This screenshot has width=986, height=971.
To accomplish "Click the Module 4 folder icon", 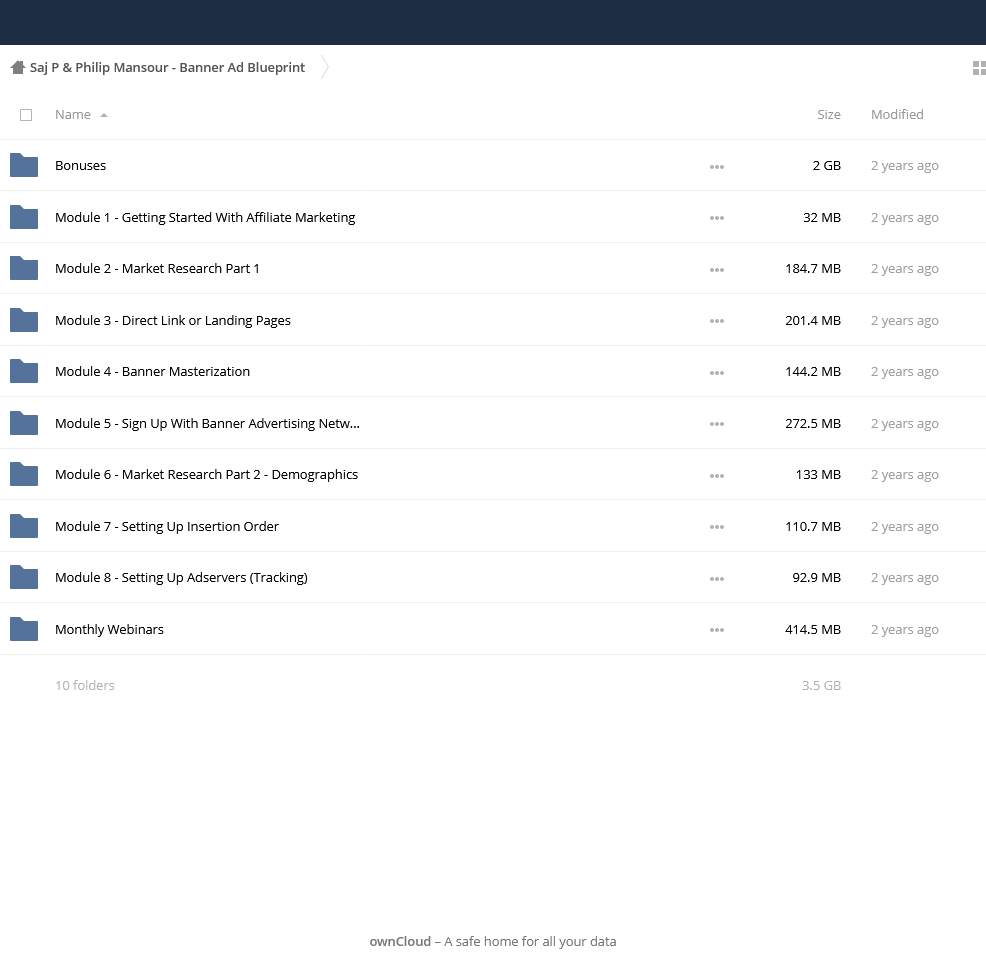I will [24, 372].
